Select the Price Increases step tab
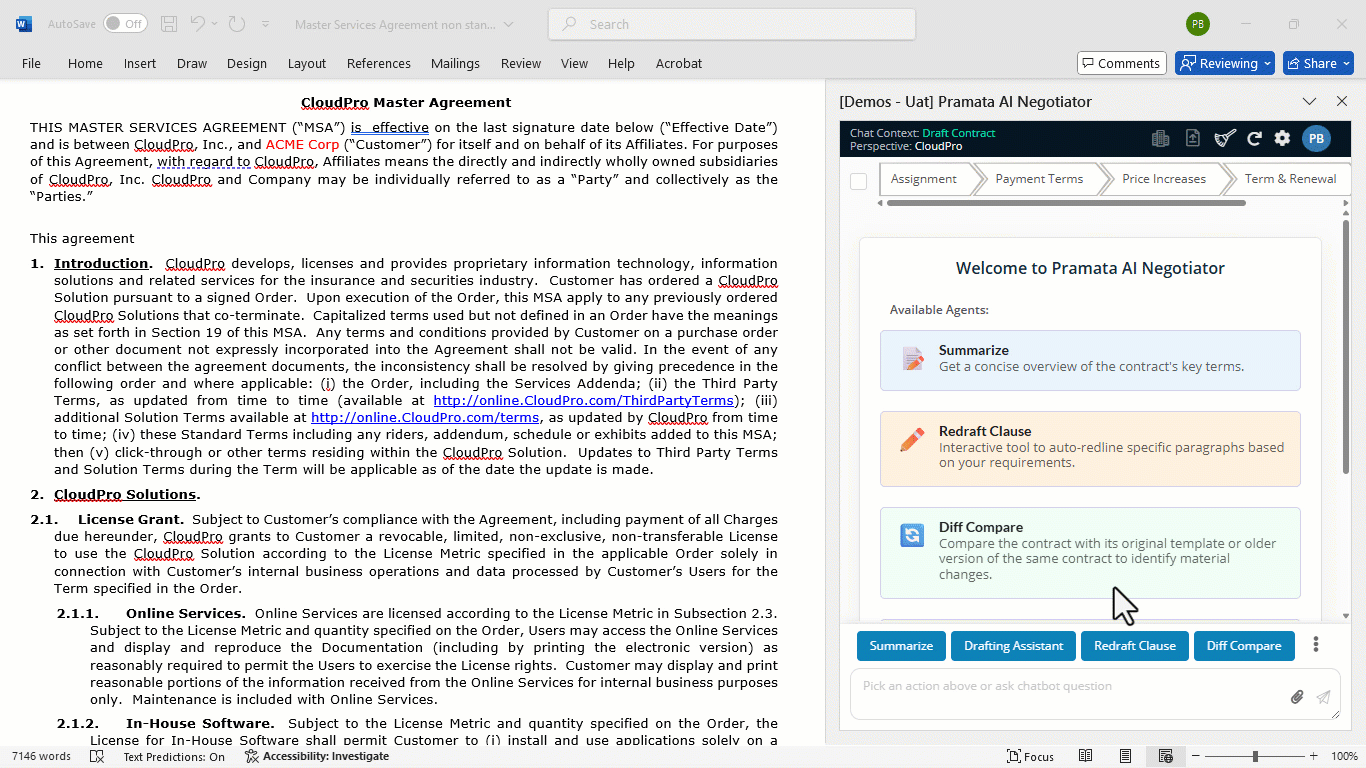Viewport: 1366px width, 768px height. coord(1164,179)
